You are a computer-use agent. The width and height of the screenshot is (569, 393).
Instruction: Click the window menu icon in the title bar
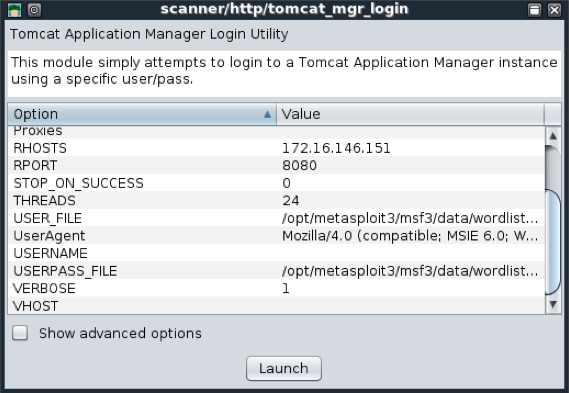(15, 10)
